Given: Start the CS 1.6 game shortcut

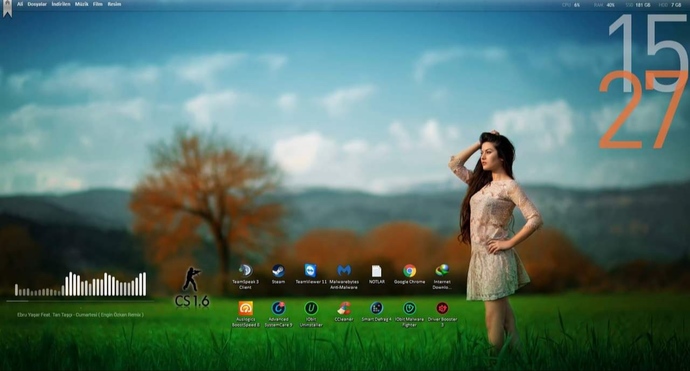Looking at the screenshot, I should pyautogui.click(x=192, y=287).
